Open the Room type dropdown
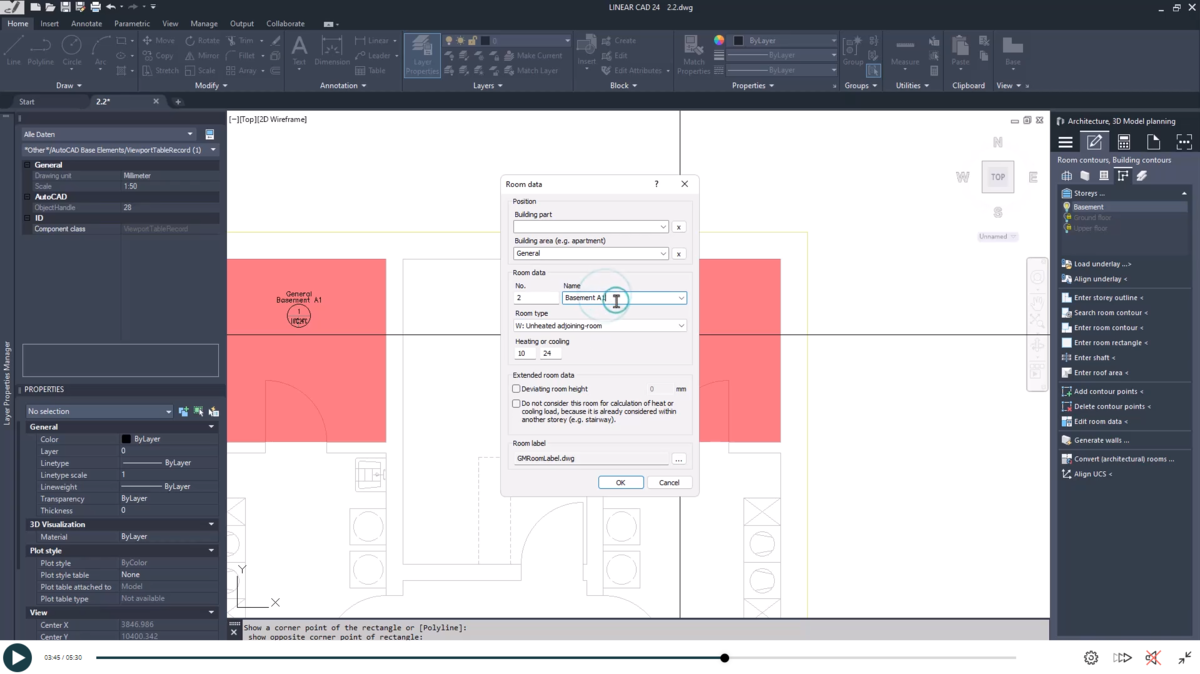Screen dimensions: 1200x674 (x=680, y=325)
